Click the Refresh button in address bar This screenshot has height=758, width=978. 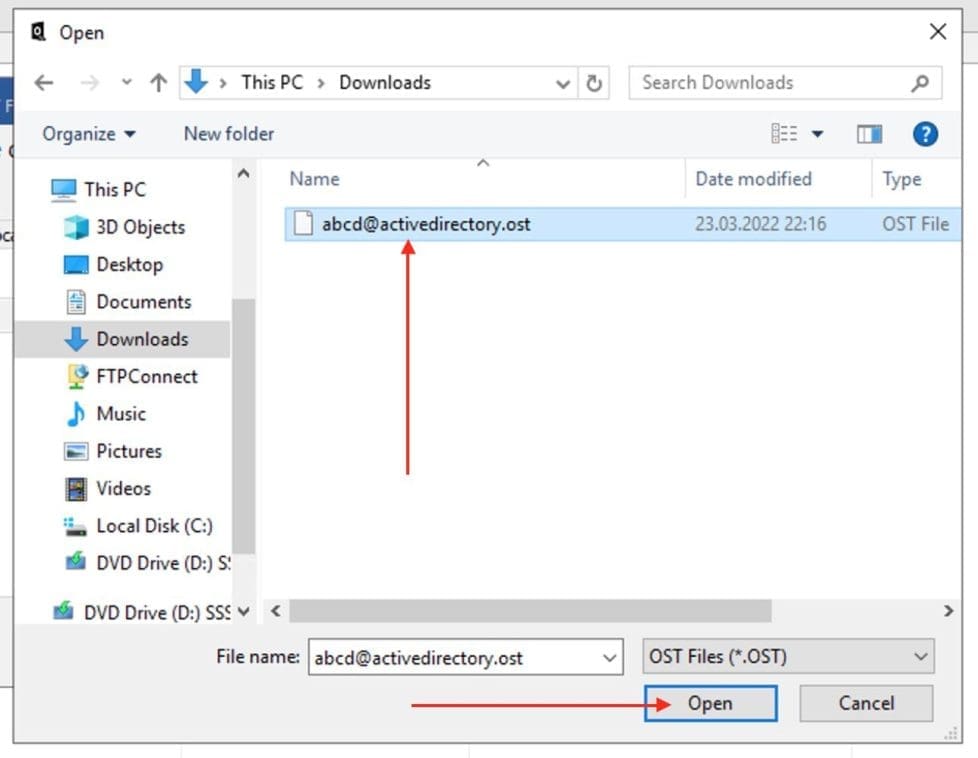(594, 83)
